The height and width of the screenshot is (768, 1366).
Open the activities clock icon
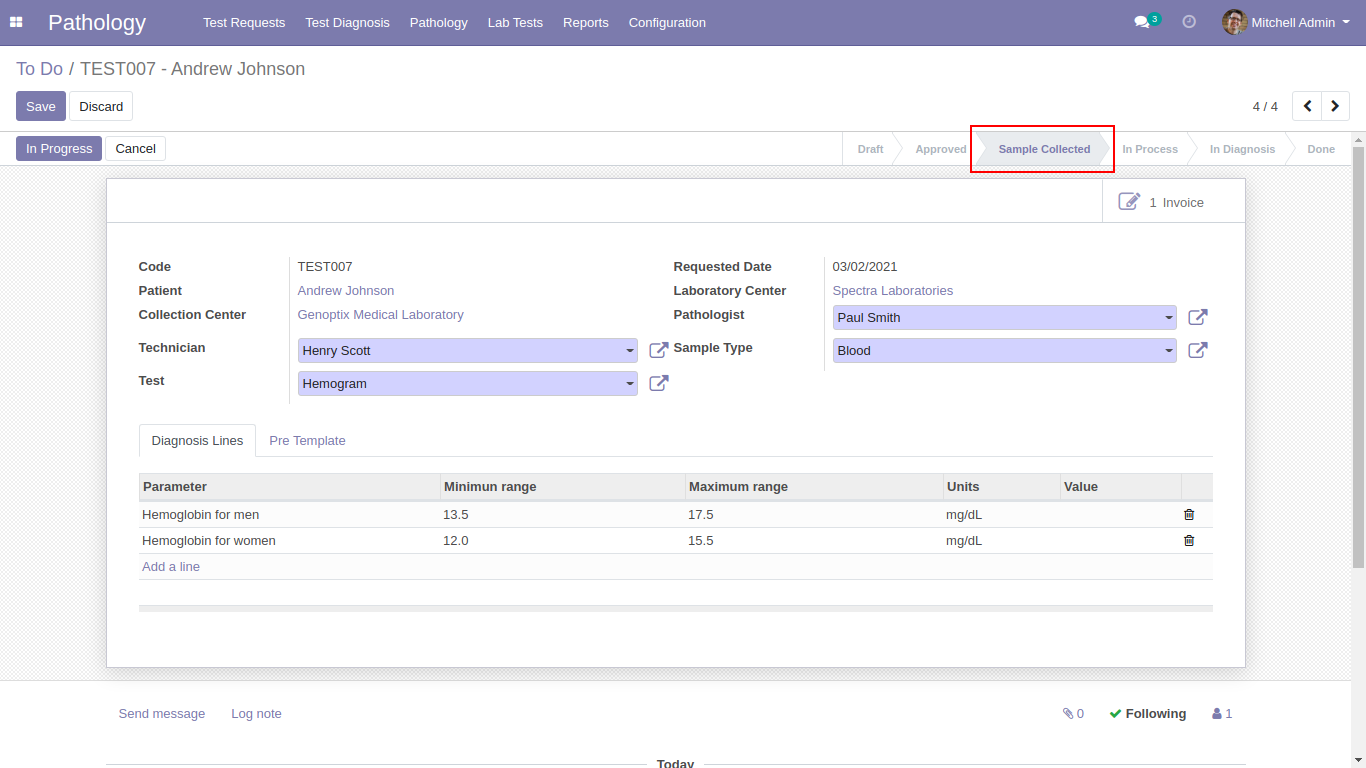pos(1189,22)
